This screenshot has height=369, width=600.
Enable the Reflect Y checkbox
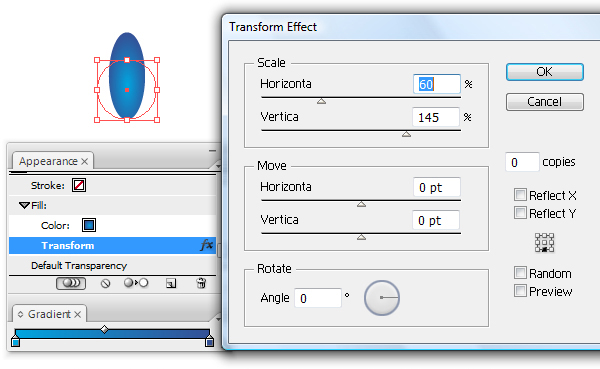click(x=520, y=212)
